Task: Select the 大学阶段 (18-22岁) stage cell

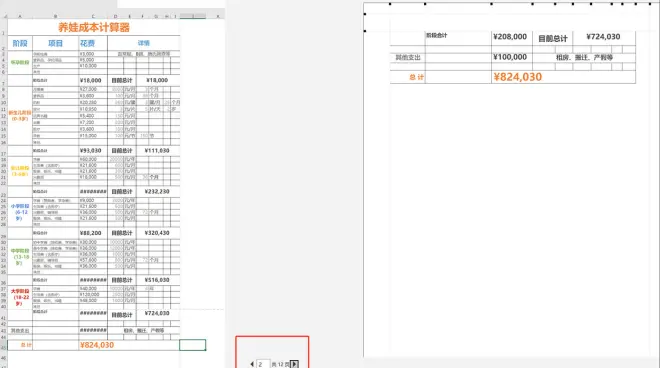Action: pos(20,297)
